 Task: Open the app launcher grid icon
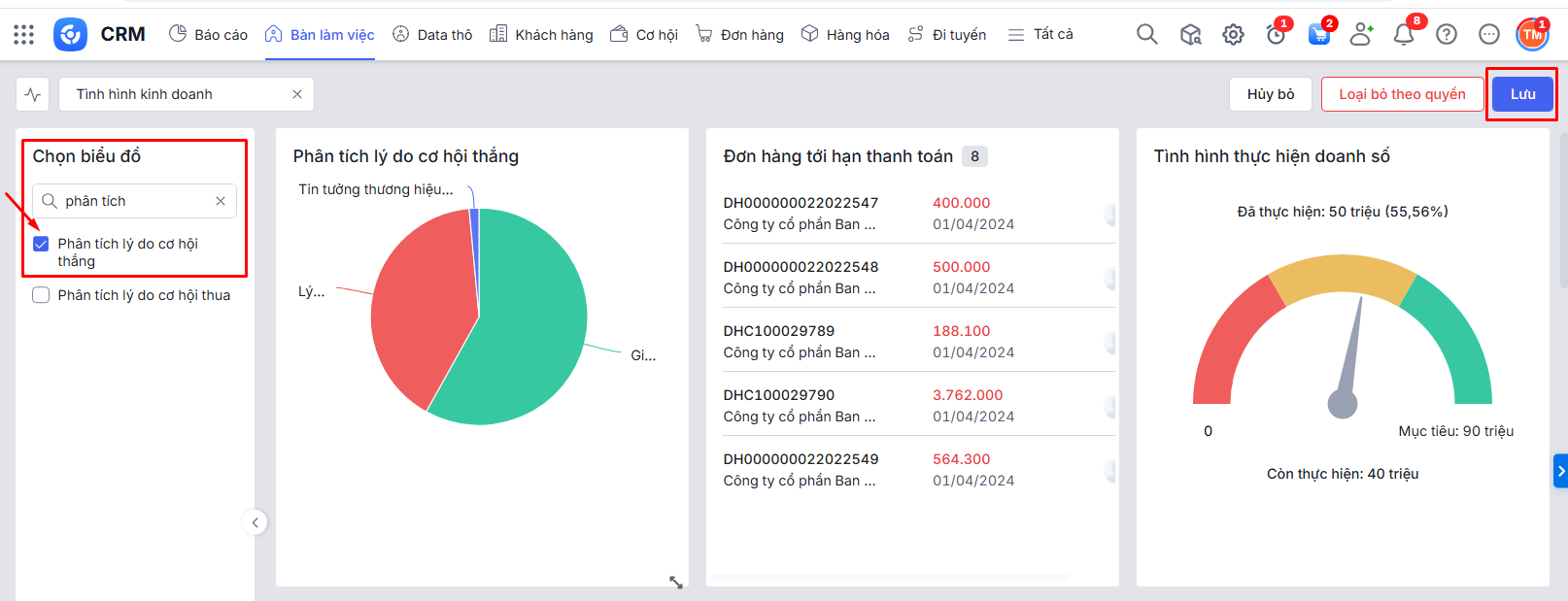pos(24,35)
